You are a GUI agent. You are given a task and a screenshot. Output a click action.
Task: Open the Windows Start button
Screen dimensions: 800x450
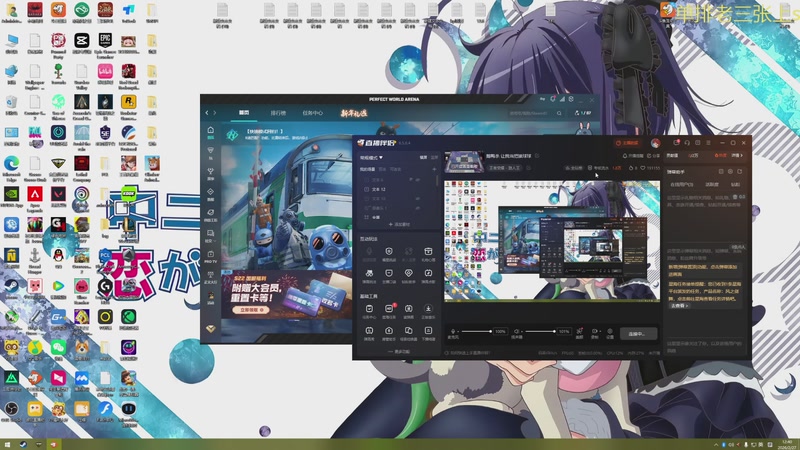(7, 444)
